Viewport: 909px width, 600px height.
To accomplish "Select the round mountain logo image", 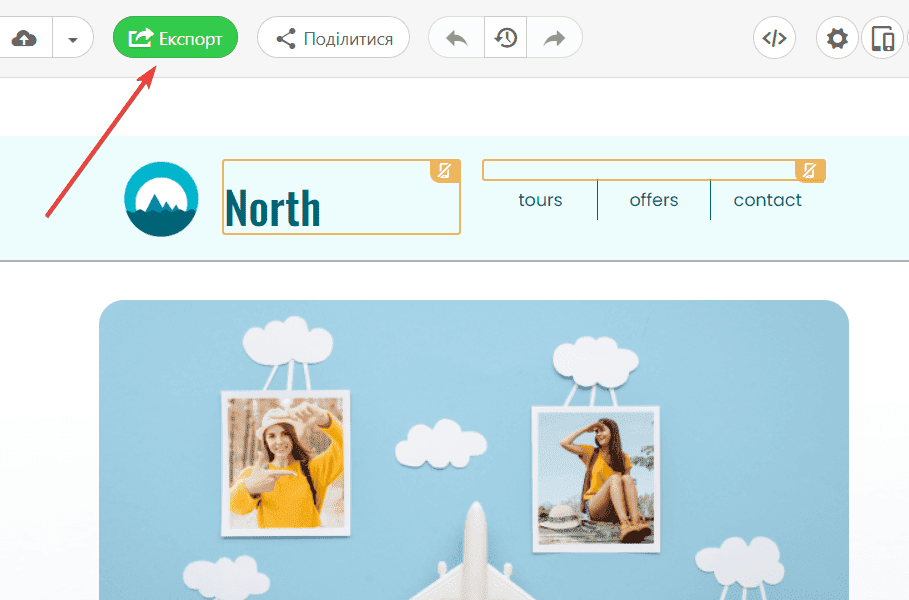I will click(x=161, y=199).
